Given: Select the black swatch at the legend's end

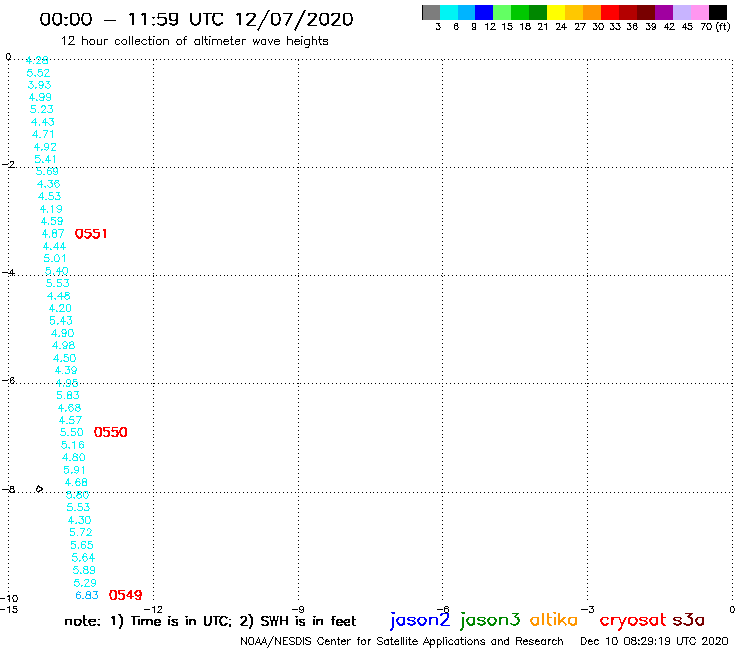Looking at the screenshot, I should click(x=718, y=12).
